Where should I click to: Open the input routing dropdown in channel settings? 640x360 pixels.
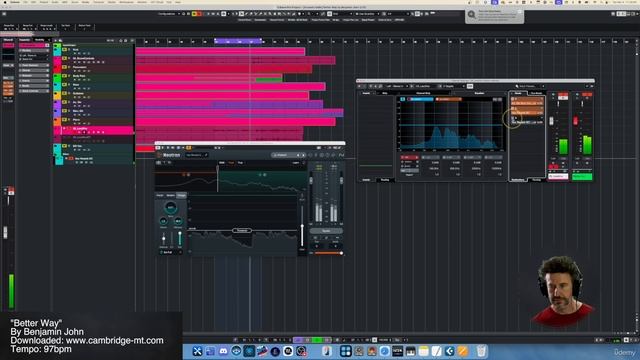pyautogui.click(x=396, y=86)
